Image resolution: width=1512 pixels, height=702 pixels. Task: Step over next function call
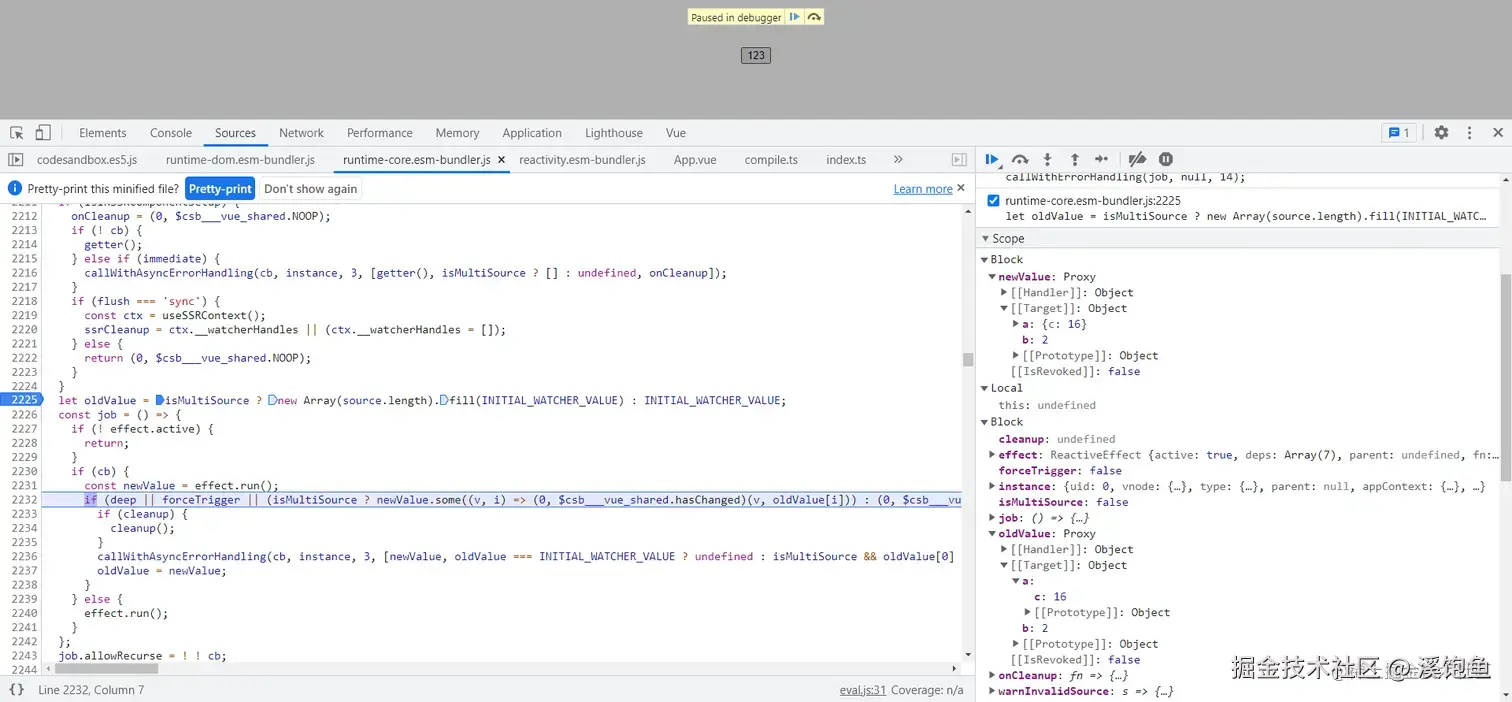click(x=1020, y=159)
